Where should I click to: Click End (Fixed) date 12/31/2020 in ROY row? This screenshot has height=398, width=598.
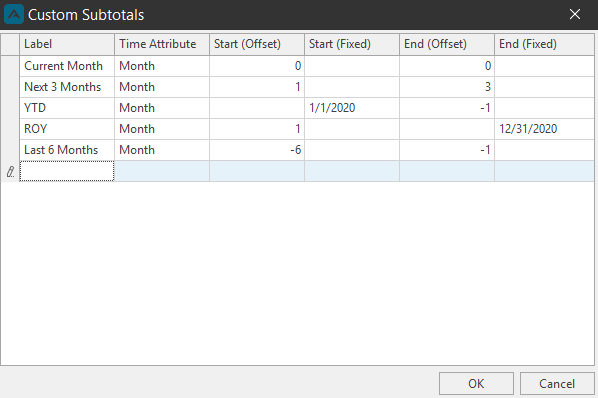coord(545,129)
